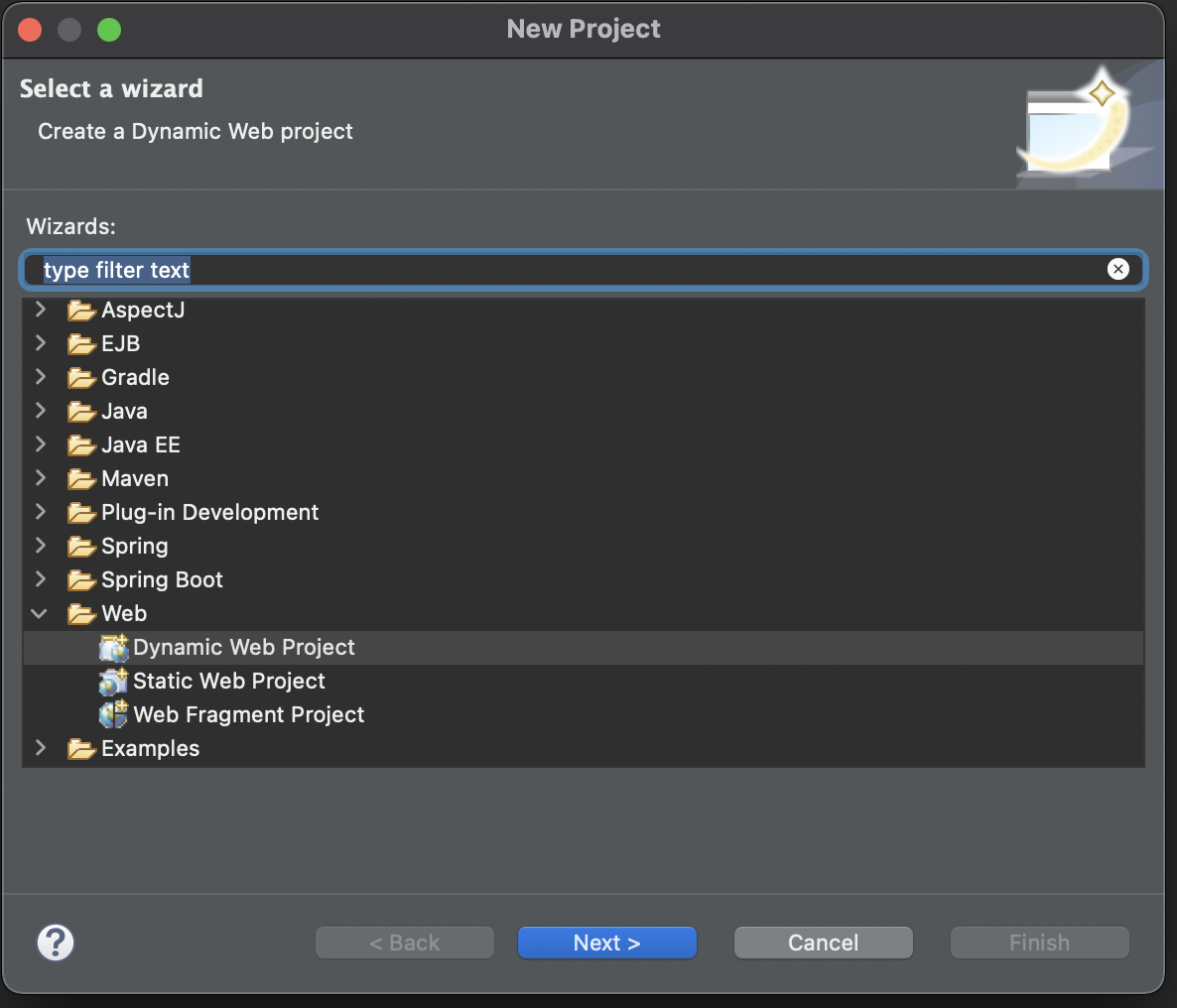Expand Plug-in Development chevron
This screenshot has width=1177, height=1008.
[x=41, y=512]
